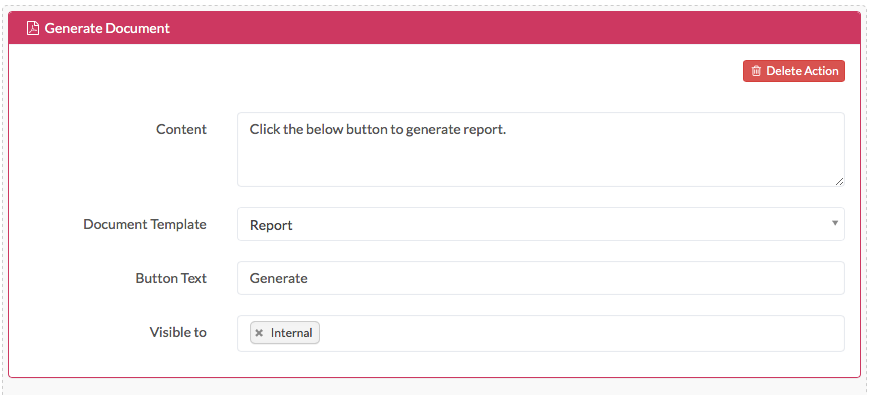Click the Content textarea resize grip

click(x=839, y=181)
